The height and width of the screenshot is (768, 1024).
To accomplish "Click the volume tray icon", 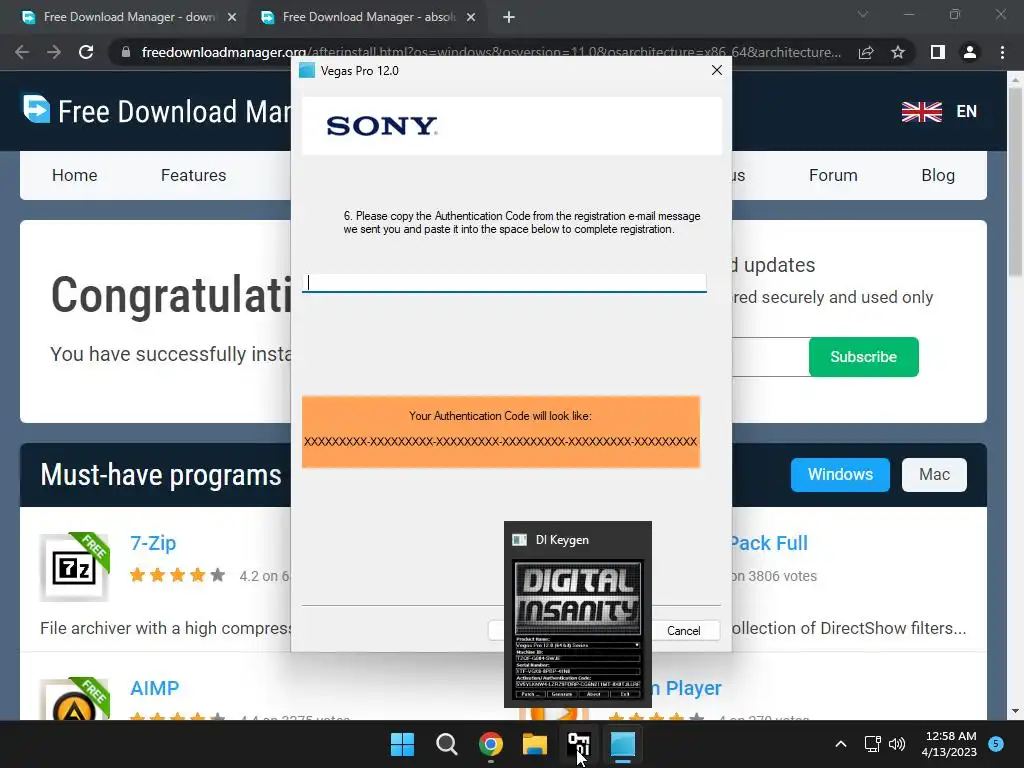I will (897, 744).
